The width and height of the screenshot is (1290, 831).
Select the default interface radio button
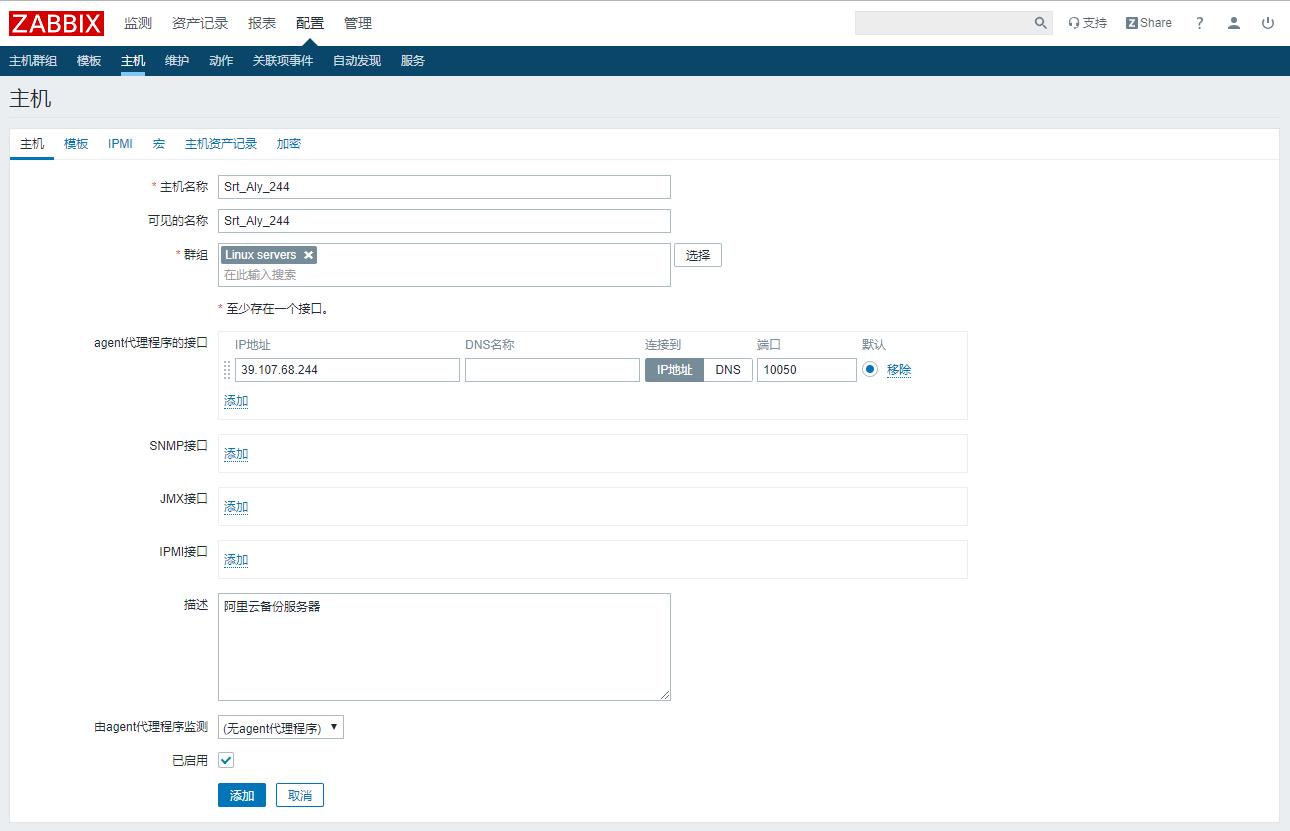tap(870, 369)
